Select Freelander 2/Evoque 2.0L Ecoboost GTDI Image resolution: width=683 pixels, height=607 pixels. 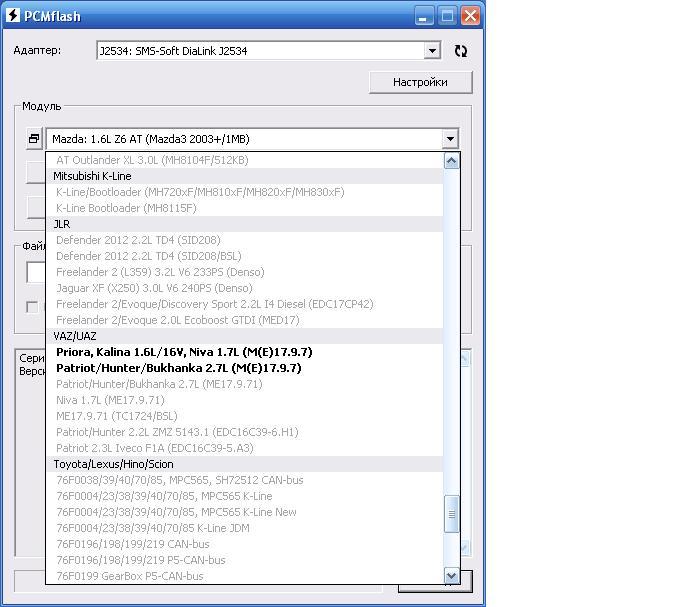pos(244,320)
